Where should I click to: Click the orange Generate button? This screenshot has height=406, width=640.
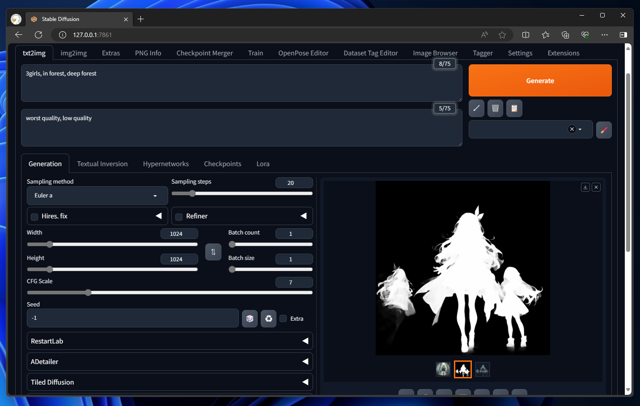(540, 80)
